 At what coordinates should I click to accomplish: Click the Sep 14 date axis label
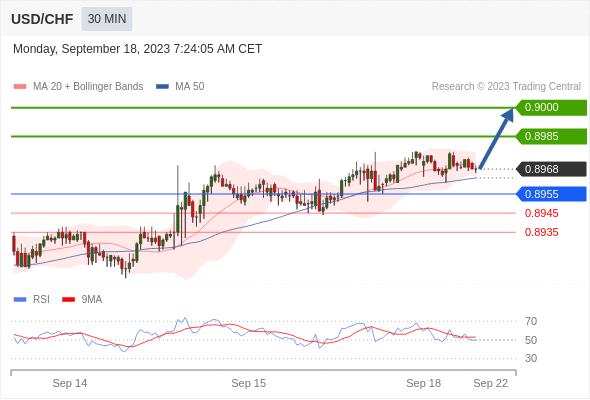pyautogui.click(x=70, y=383)
